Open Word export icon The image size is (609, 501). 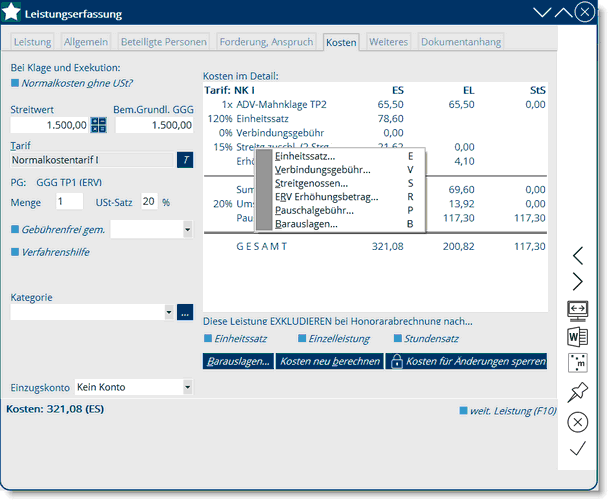[578, 337]
